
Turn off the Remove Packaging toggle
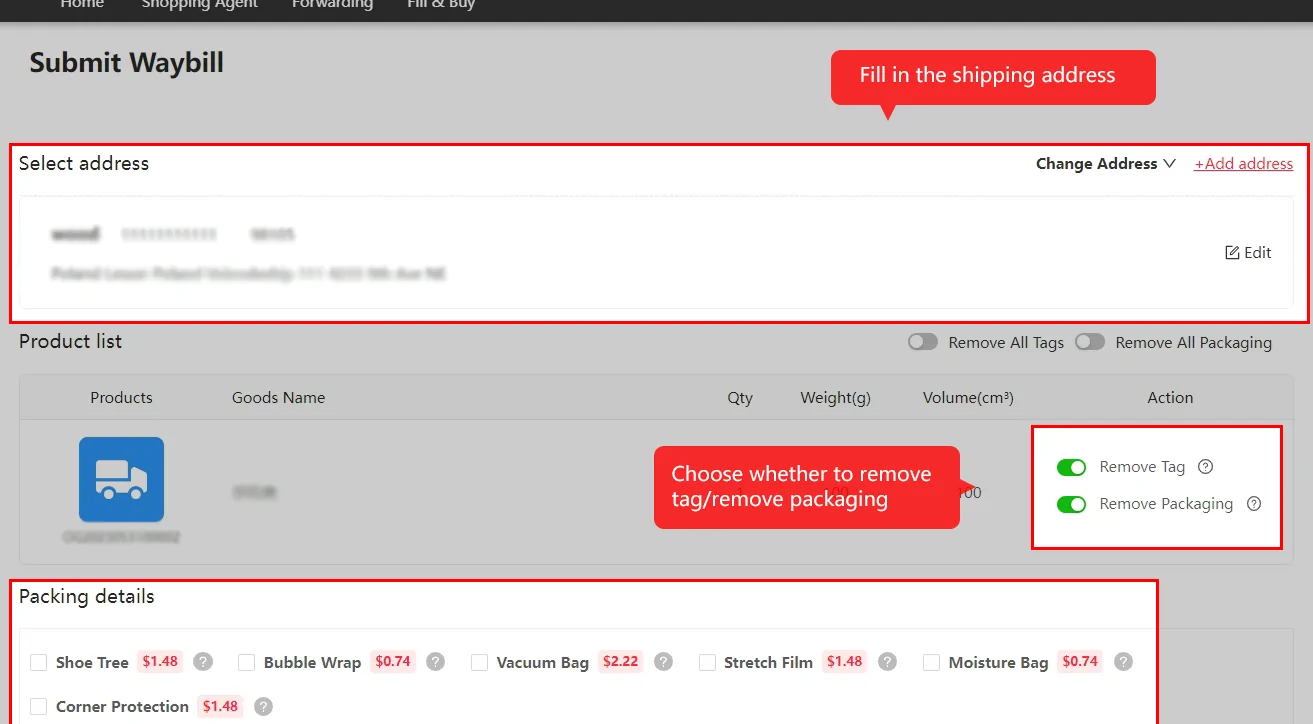[x=1071, y=504]
